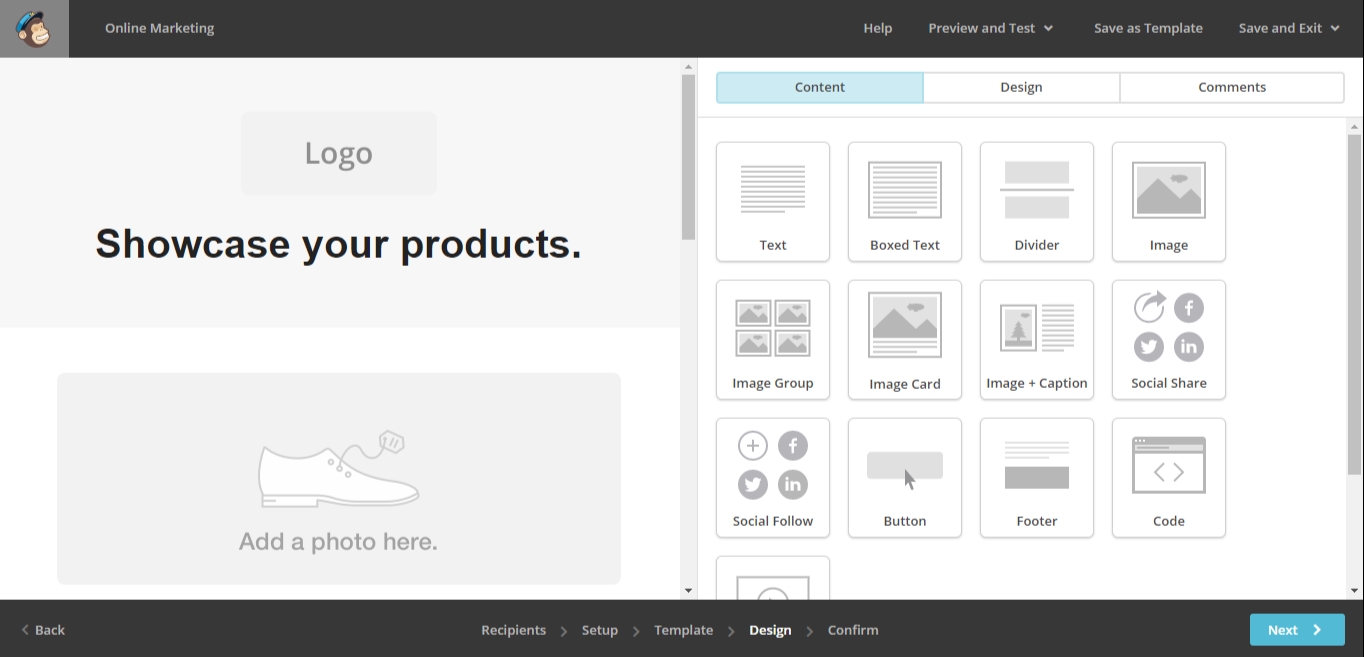
Task: Select the Design step in breadcrumb
Action: (770, 630)
